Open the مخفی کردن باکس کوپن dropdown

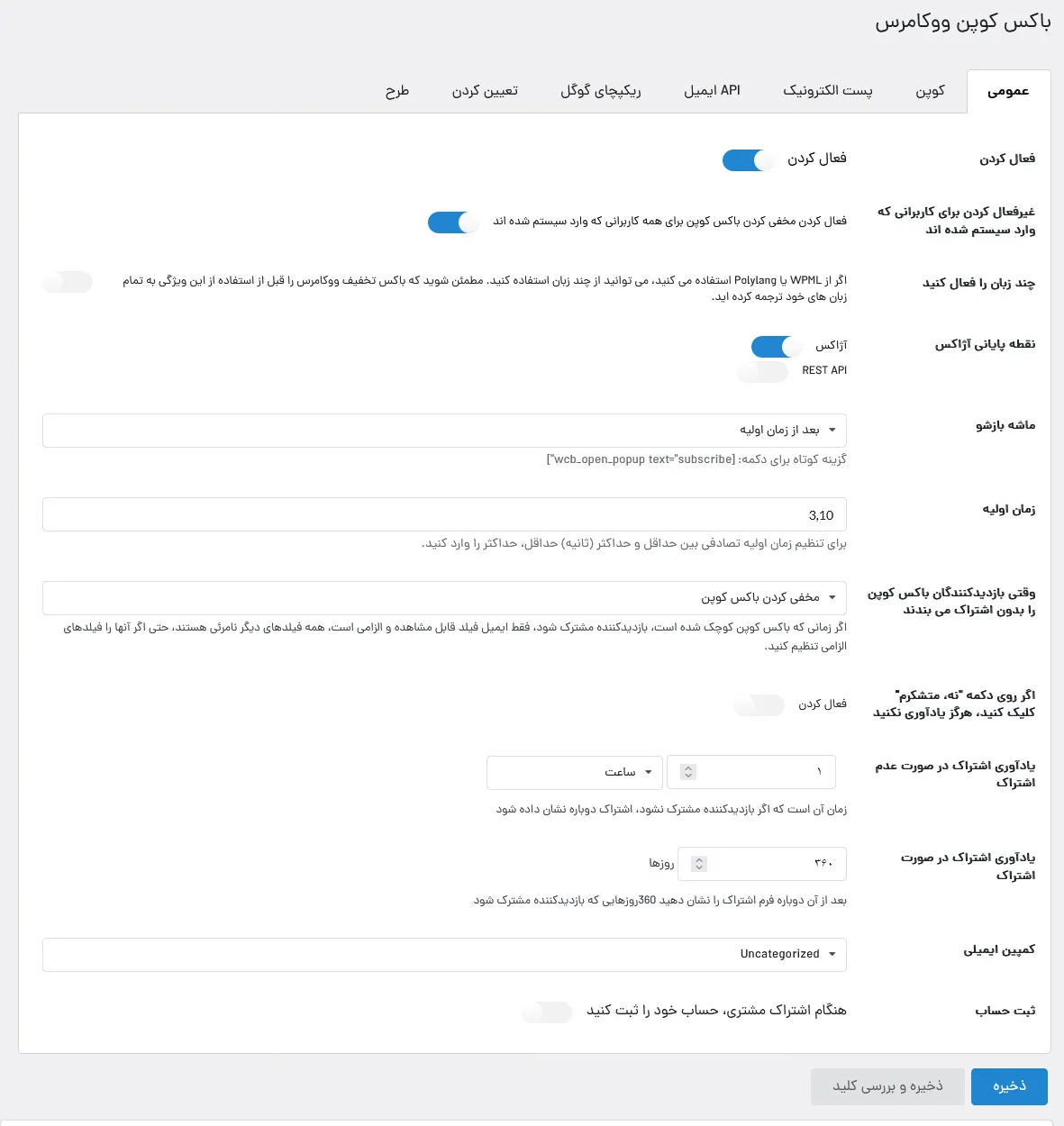point(444,598)
